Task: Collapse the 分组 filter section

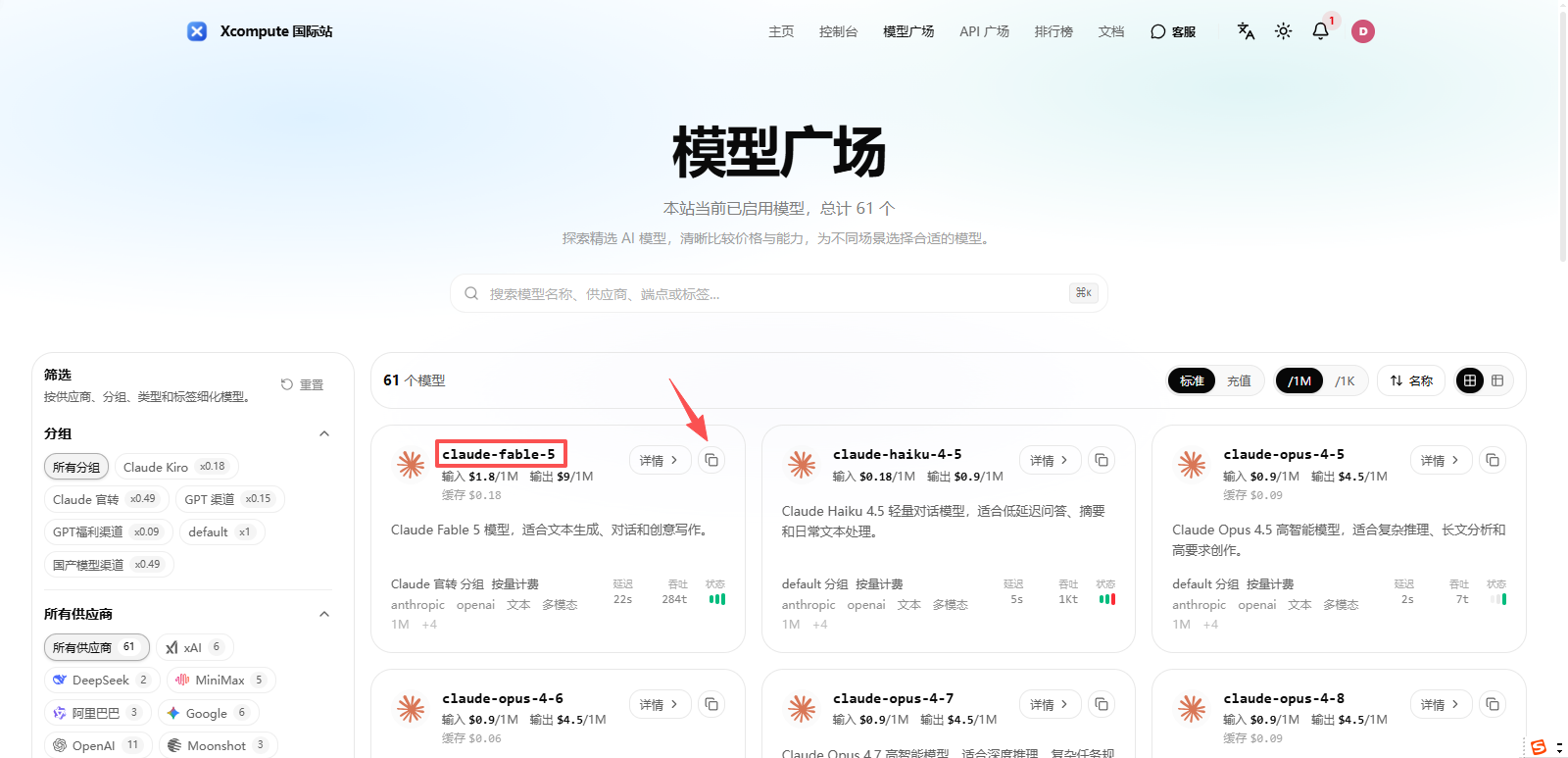Action: pyautogui.click(x=324, y=433)
